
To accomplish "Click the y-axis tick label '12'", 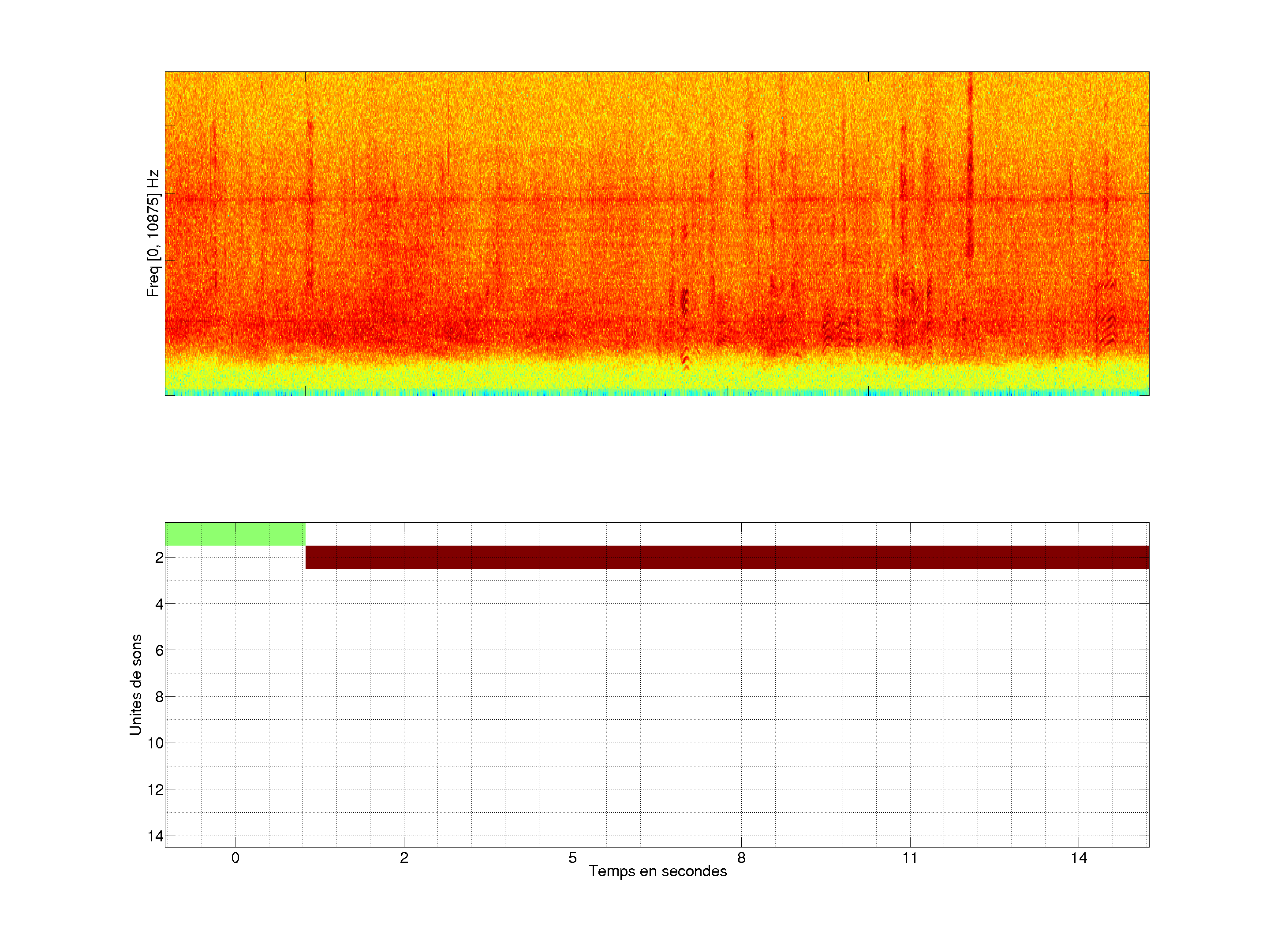I will [156, 790].
